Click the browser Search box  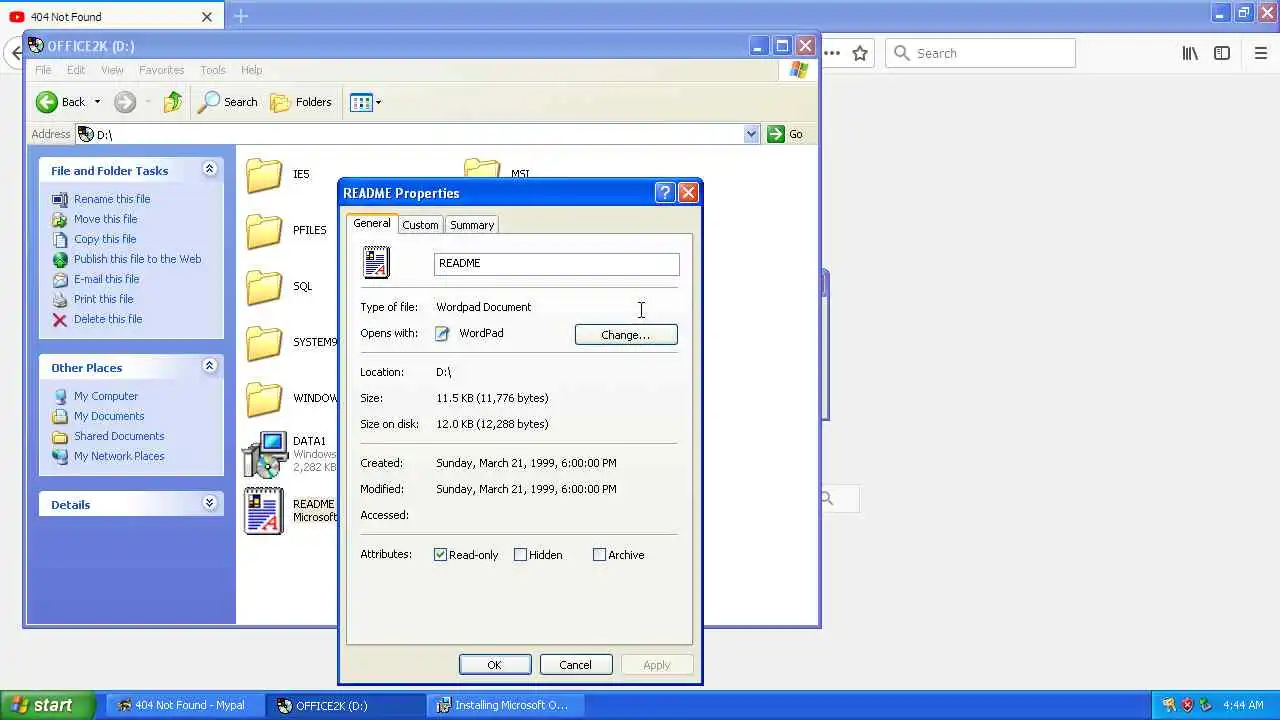point(980,53)
